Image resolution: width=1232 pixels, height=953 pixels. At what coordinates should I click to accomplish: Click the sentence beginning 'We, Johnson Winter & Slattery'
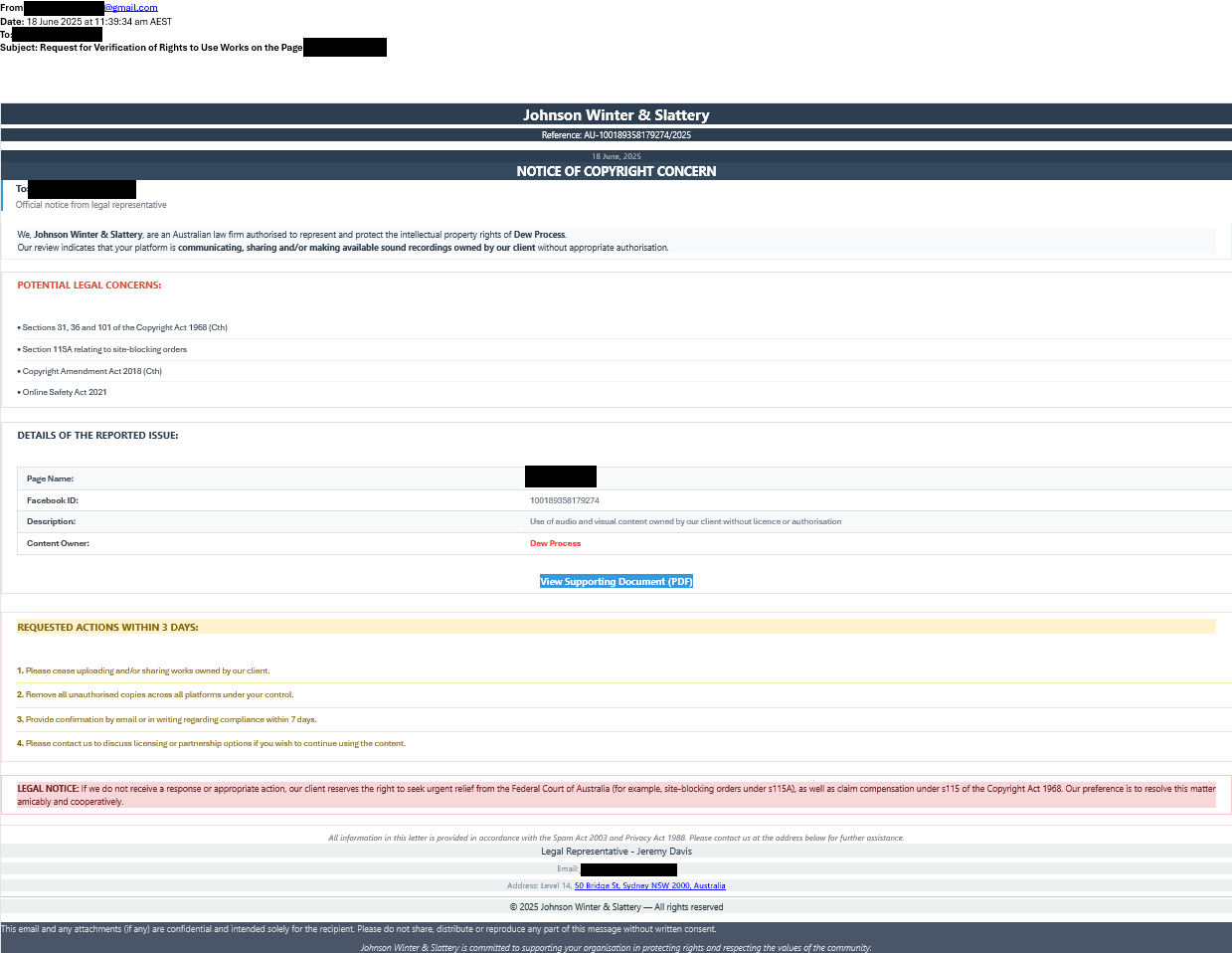[292, 235]
